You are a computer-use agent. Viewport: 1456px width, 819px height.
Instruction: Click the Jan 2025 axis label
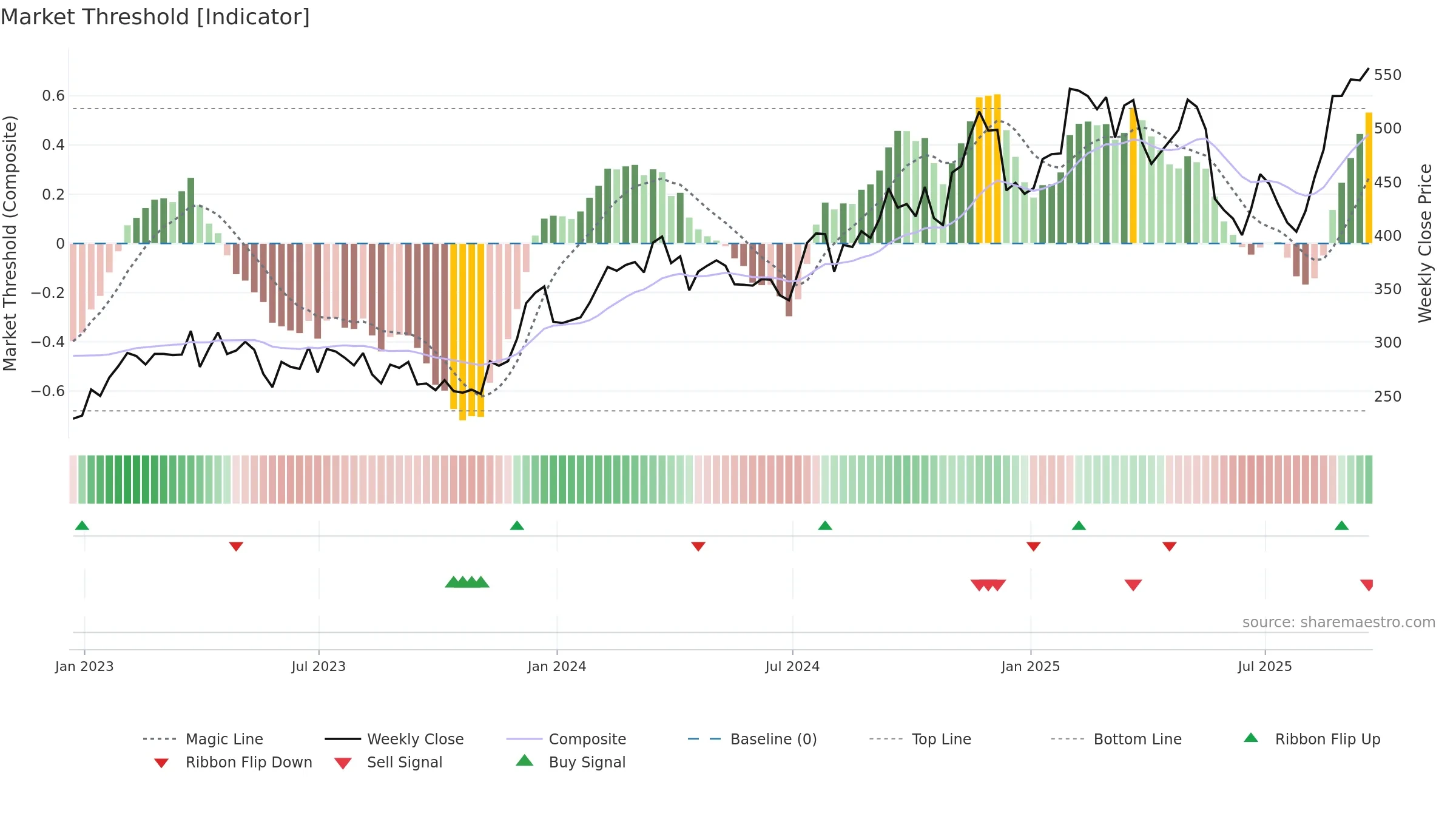pyautogui.click(x=1031, y=666)
